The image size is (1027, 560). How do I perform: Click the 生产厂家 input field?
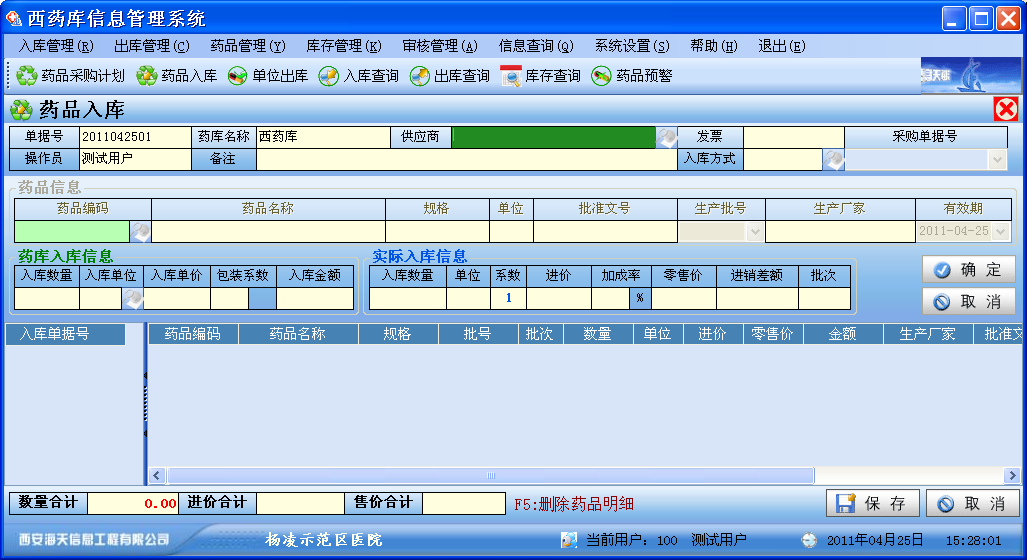pyautogui.click(x=840, y=231)
